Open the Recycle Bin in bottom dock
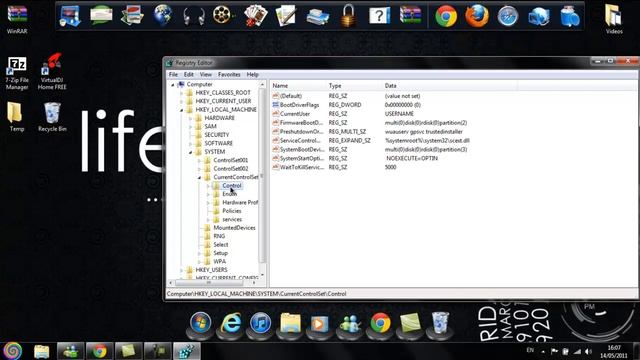The width and height of the screenshot is (640, 360). 440,322
